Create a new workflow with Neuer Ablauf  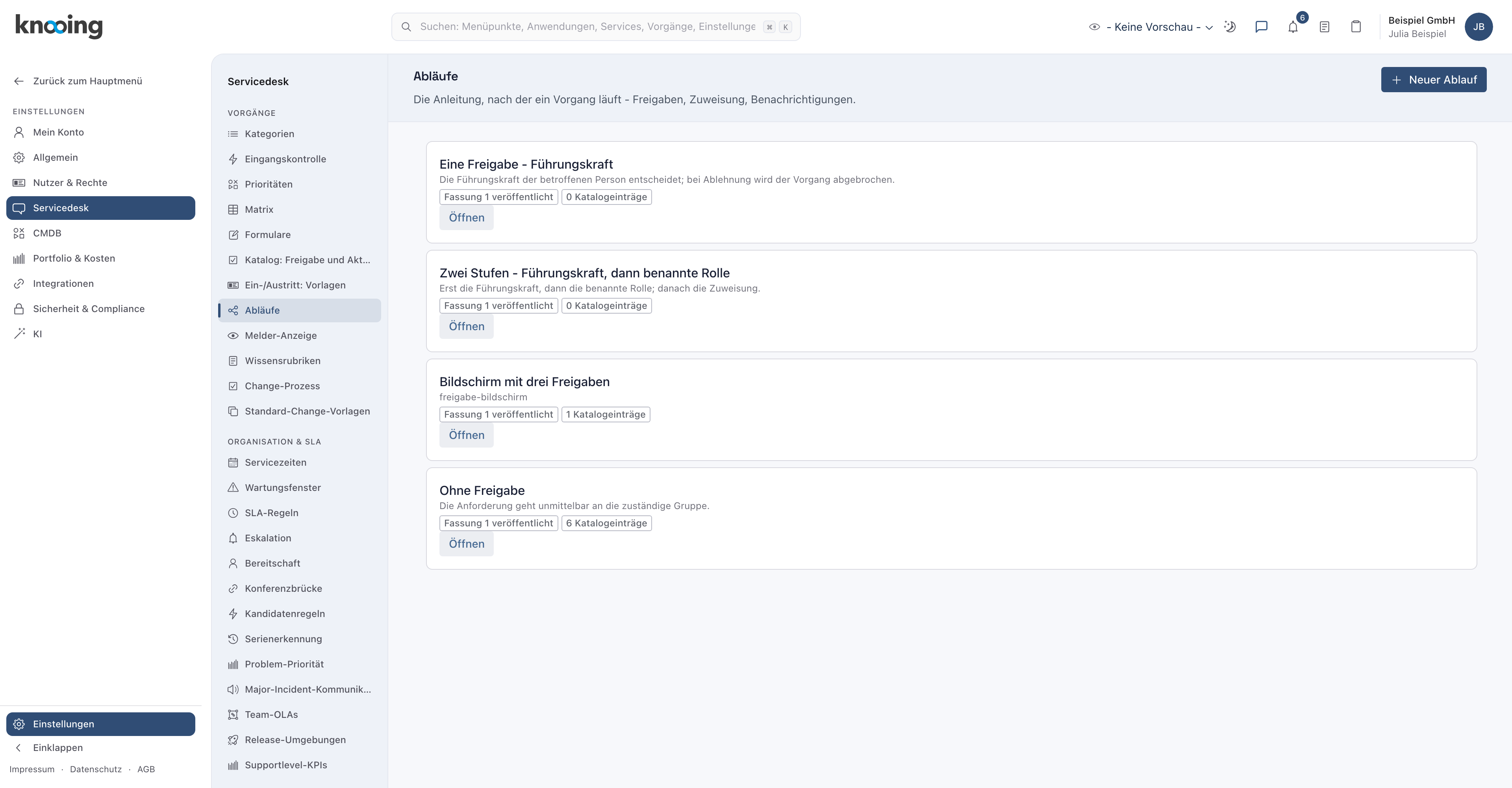pos(1433,79)
